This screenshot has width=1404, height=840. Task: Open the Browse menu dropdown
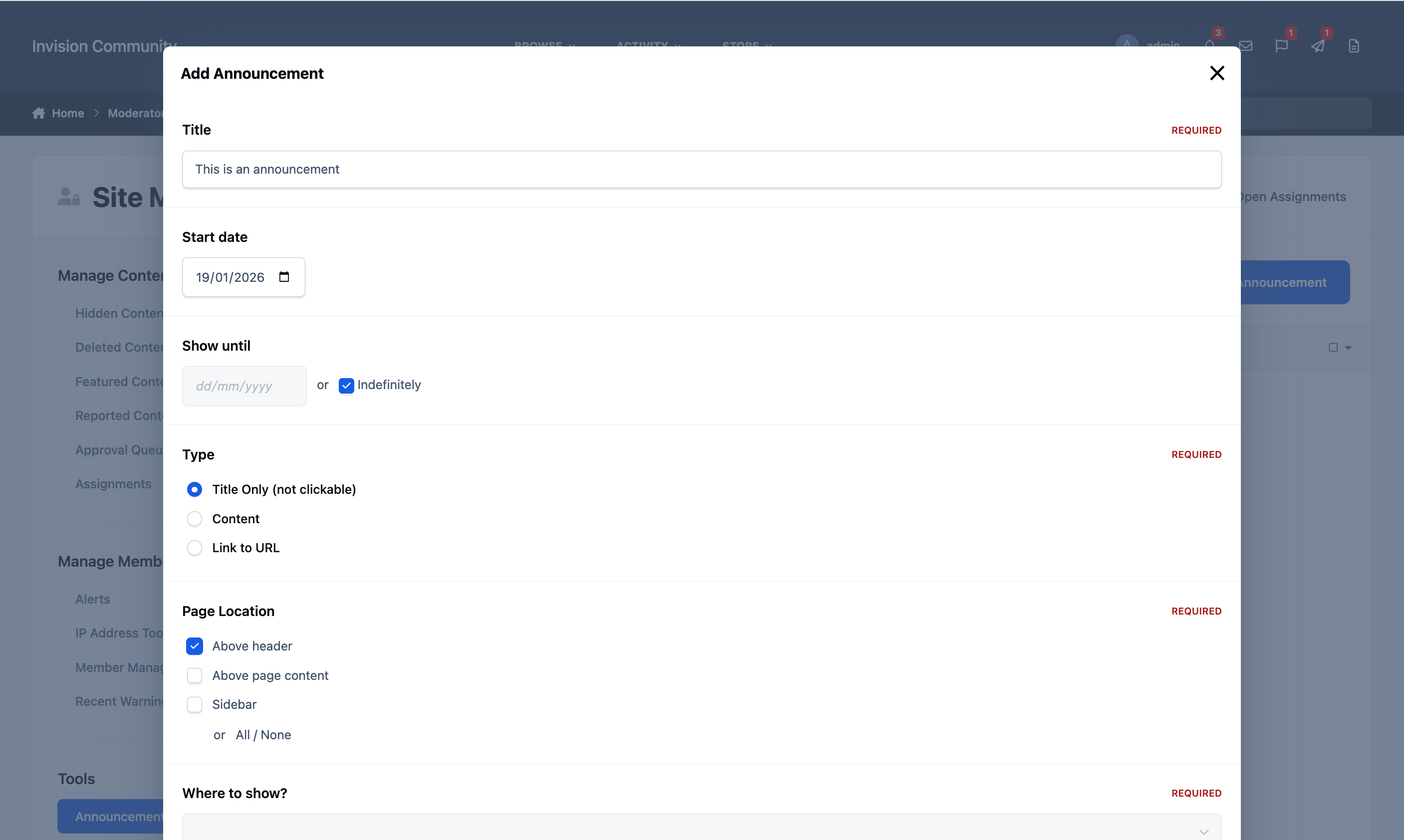tap(545, 45)
